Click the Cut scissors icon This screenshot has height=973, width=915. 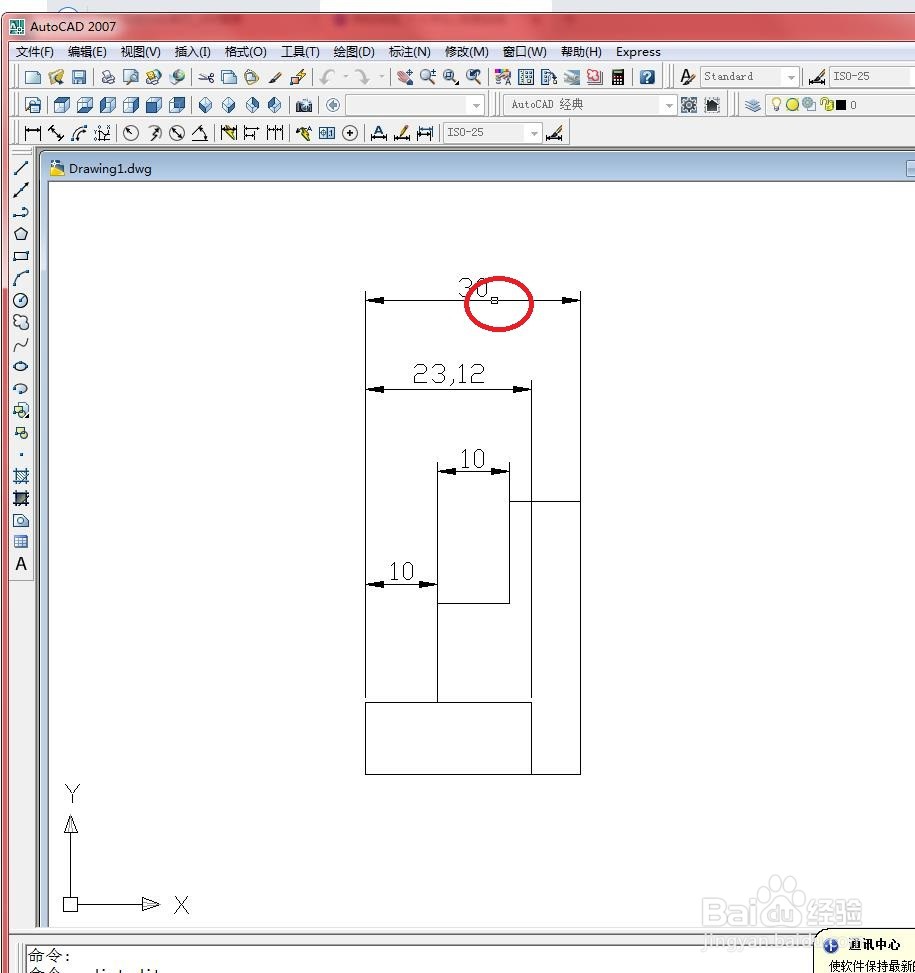[x=206, y=77]
